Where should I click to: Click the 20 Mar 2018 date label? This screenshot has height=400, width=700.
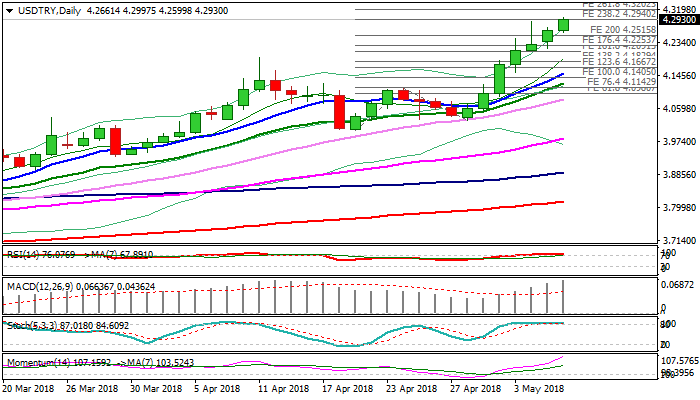point(30,387)
